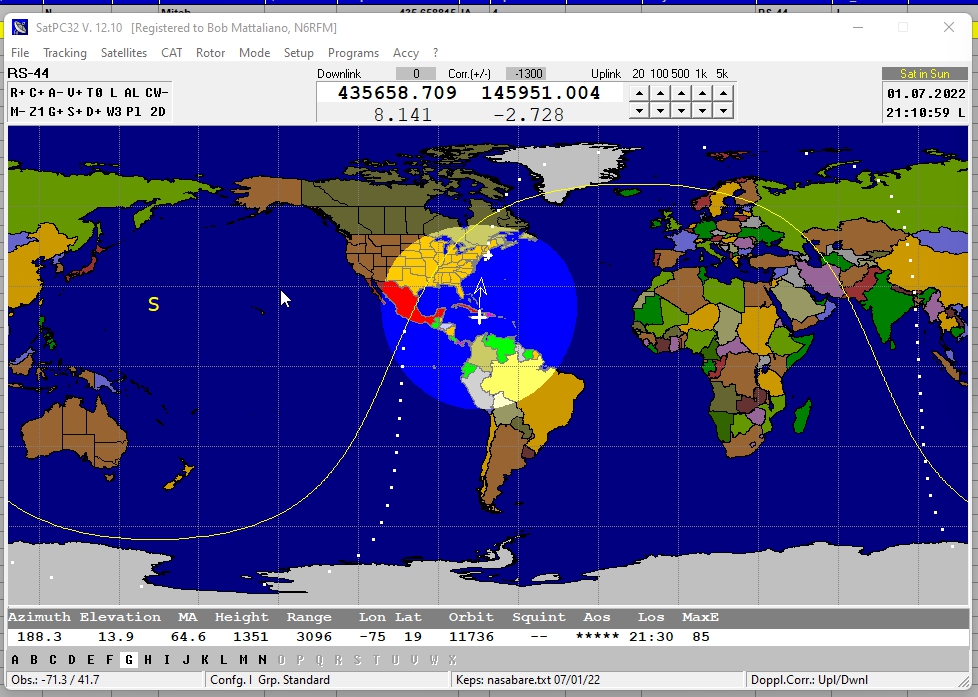
Task: Click the uplink frequency 145951.004
Action: [541, 93]
